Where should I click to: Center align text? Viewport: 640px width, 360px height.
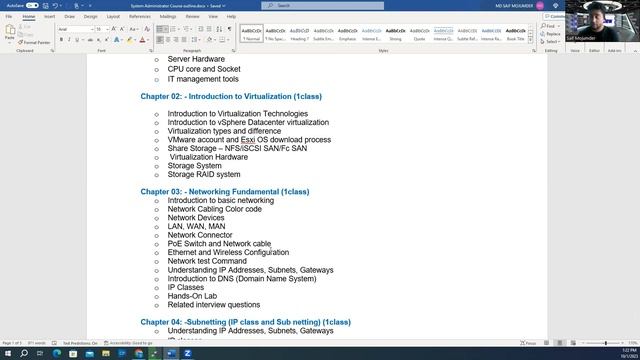168,40
